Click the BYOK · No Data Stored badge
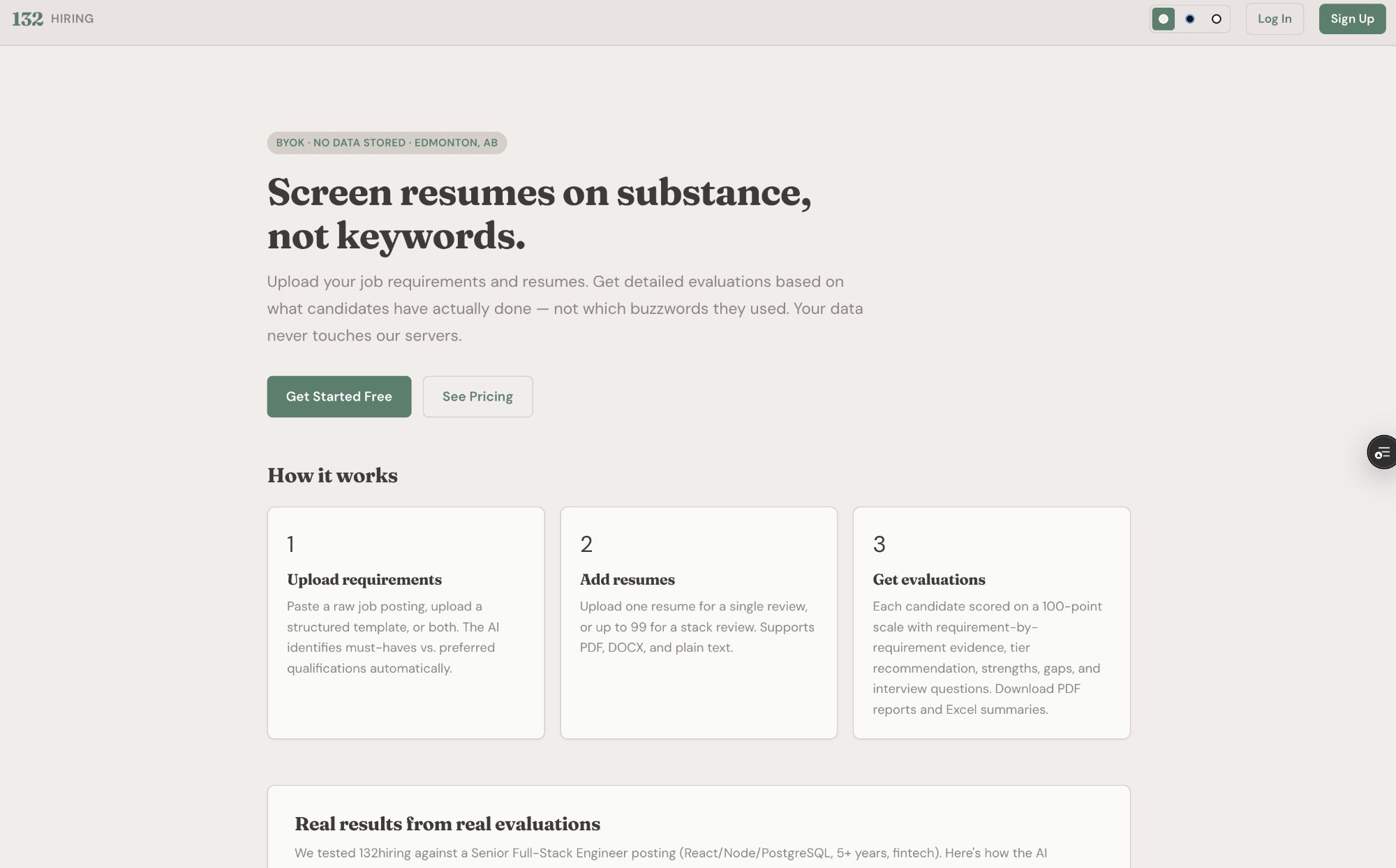1396x868 pixels. [x=386, y=142]
